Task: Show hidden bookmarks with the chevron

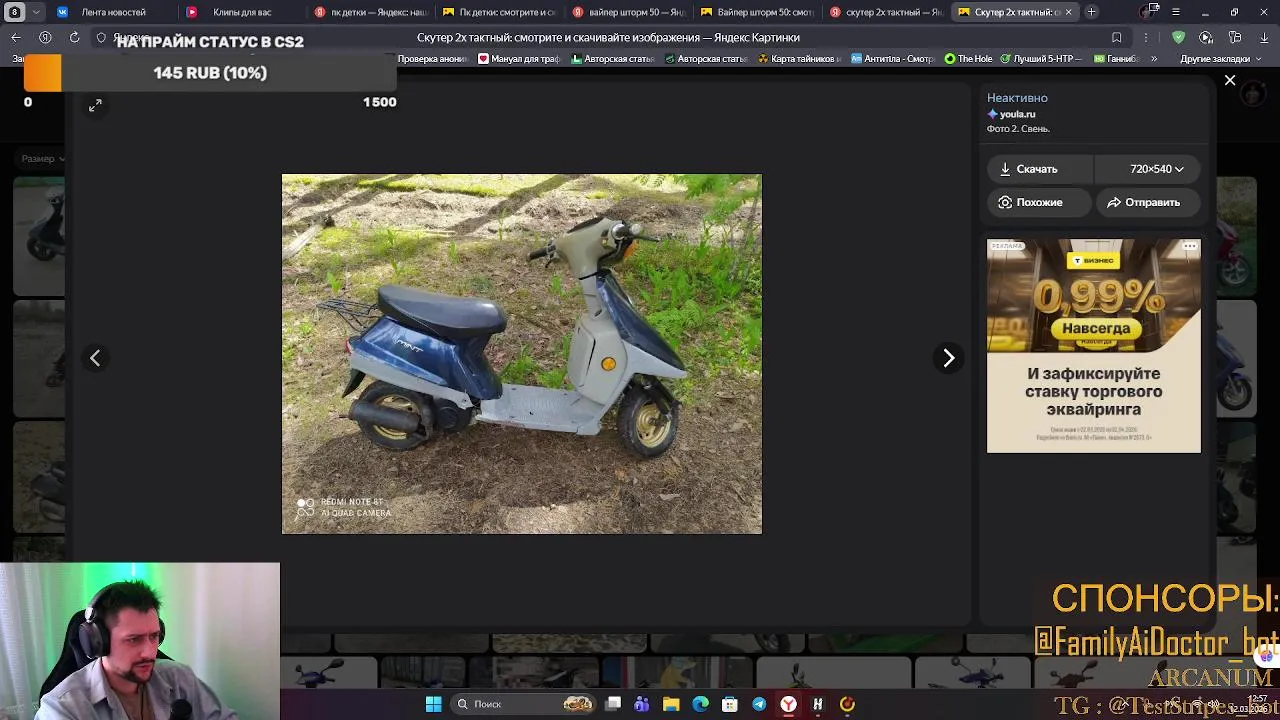Action: coord(1154,59)
